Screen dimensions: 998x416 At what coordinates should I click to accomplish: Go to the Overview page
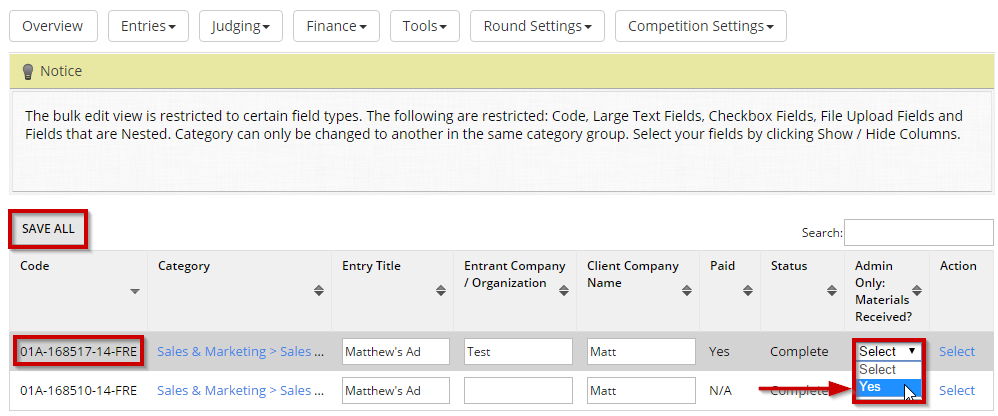(53, 26)
